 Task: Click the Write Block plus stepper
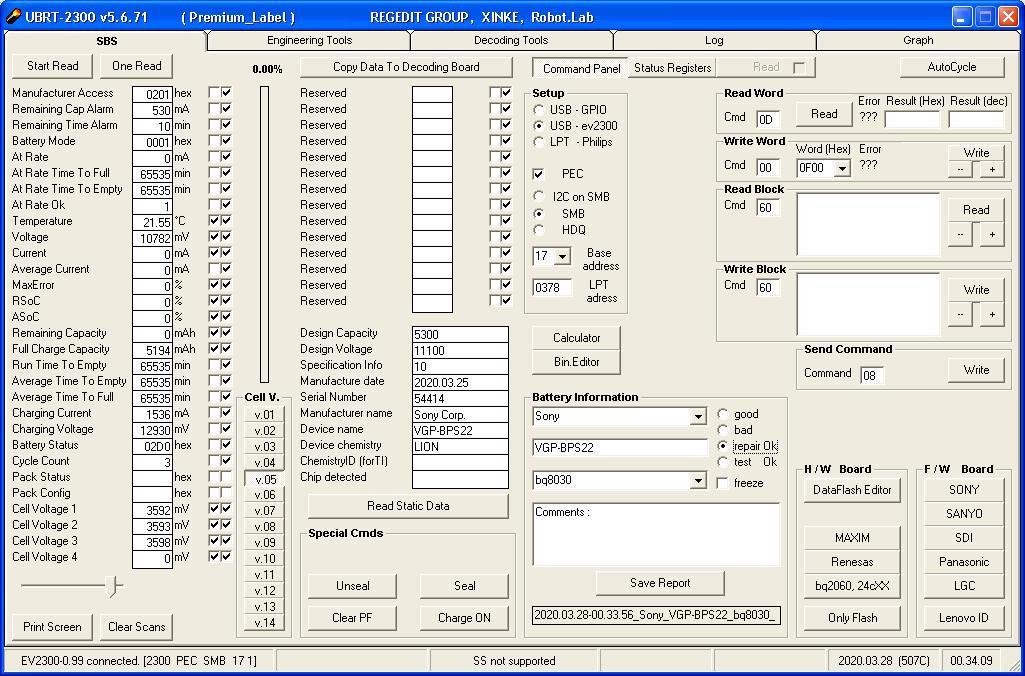click(992, 314)
